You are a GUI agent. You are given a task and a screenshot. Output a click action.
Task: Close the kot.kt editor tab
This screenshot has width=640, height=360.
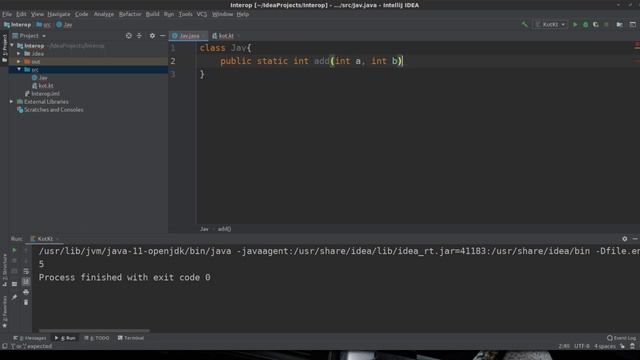tap(238, 36)
